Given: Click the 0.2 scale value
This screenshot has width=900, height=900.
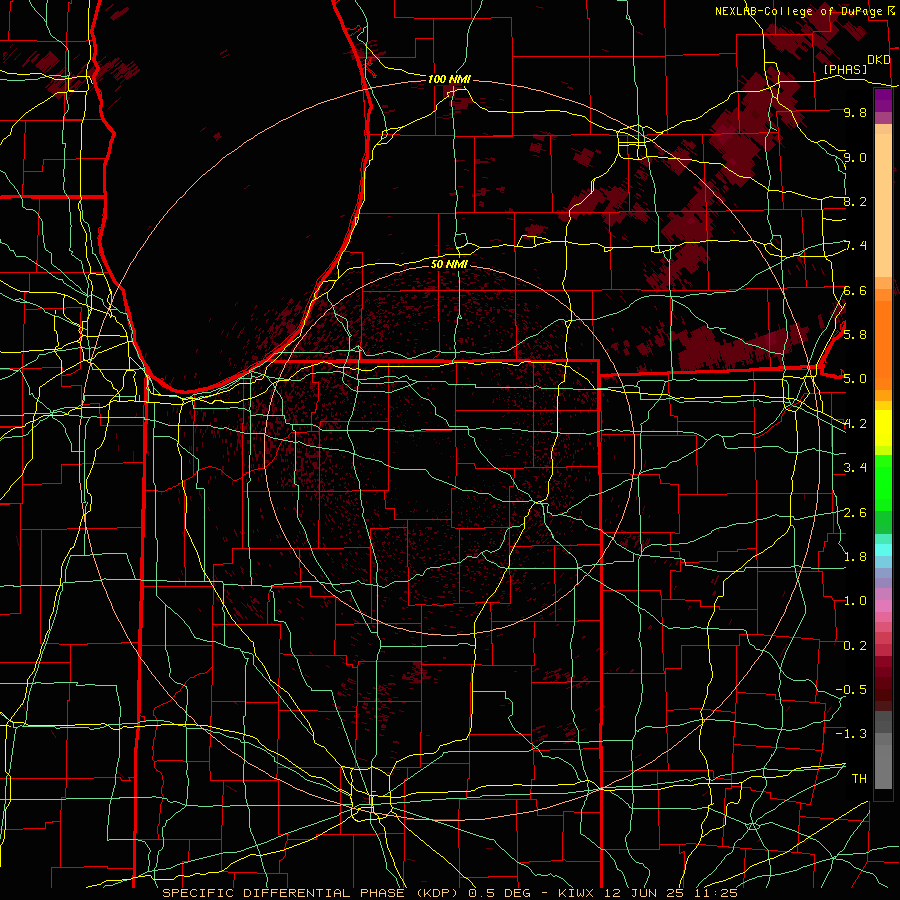Looking at the screenshot, I should tap(855, 646).
